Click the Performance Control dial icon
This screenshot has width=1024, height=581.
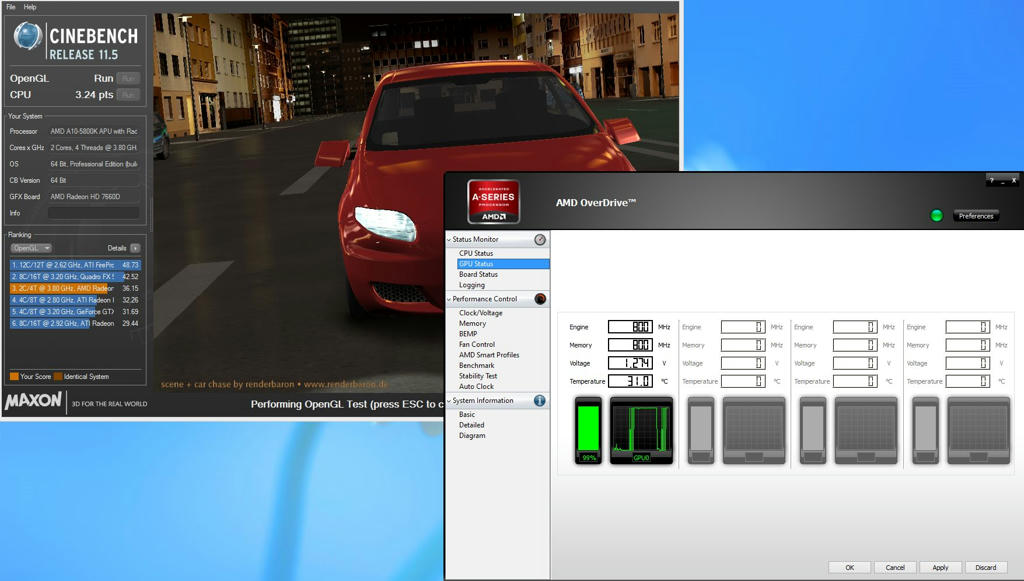click(x=540, y=299)
